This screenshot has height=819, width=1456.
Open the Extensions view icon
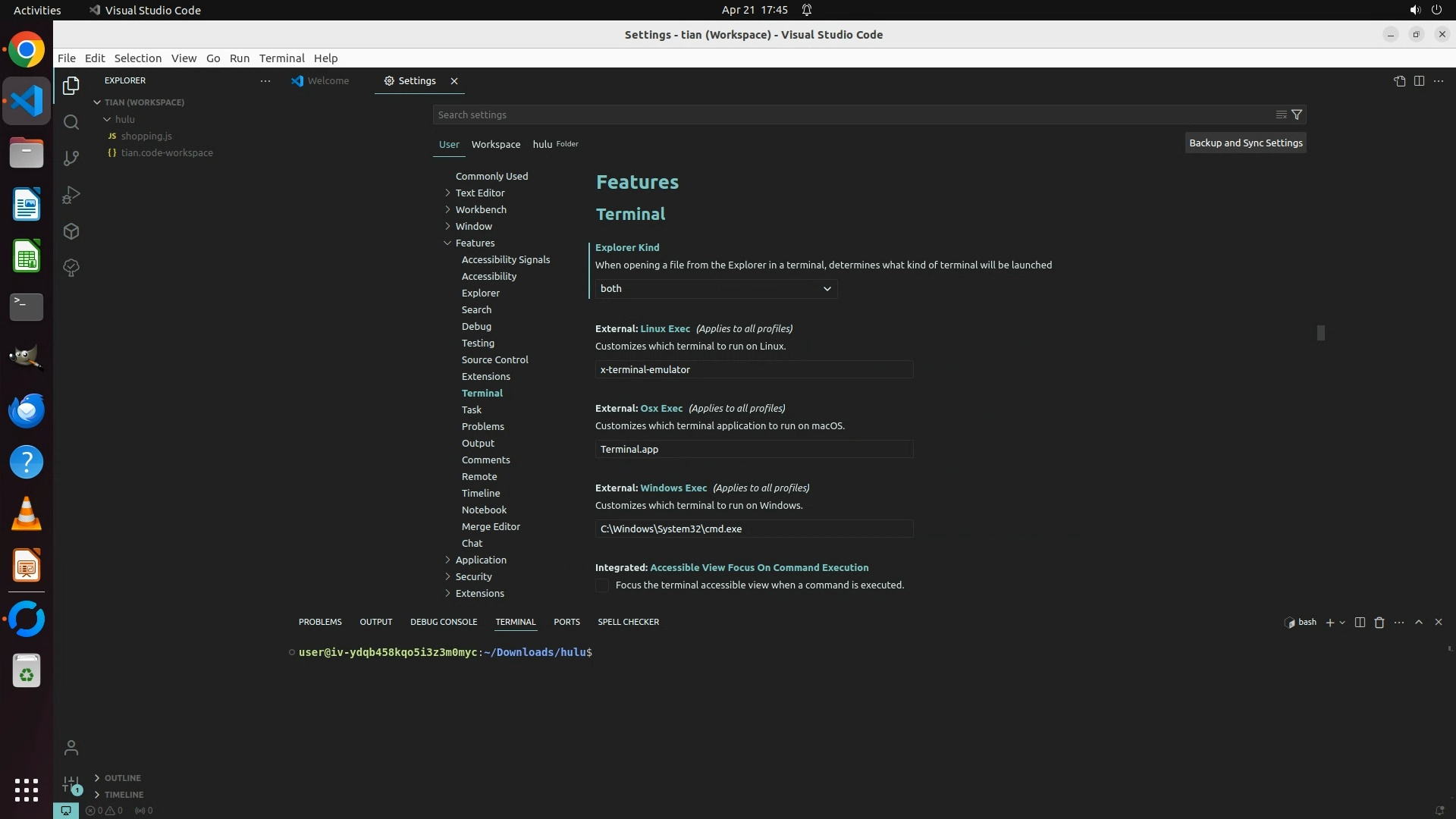[71, 231]
